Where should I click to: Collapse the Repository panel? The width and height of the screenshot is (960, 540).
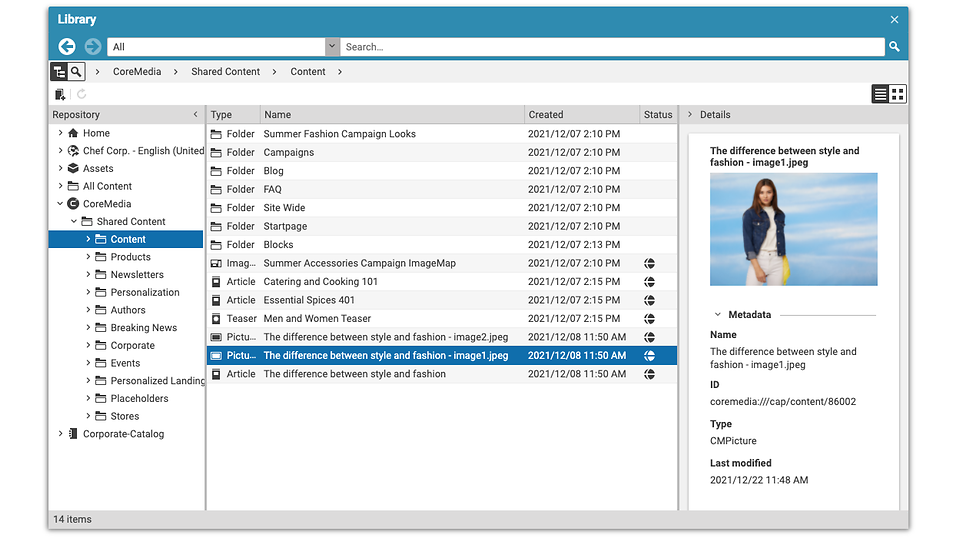coord(195,114)
